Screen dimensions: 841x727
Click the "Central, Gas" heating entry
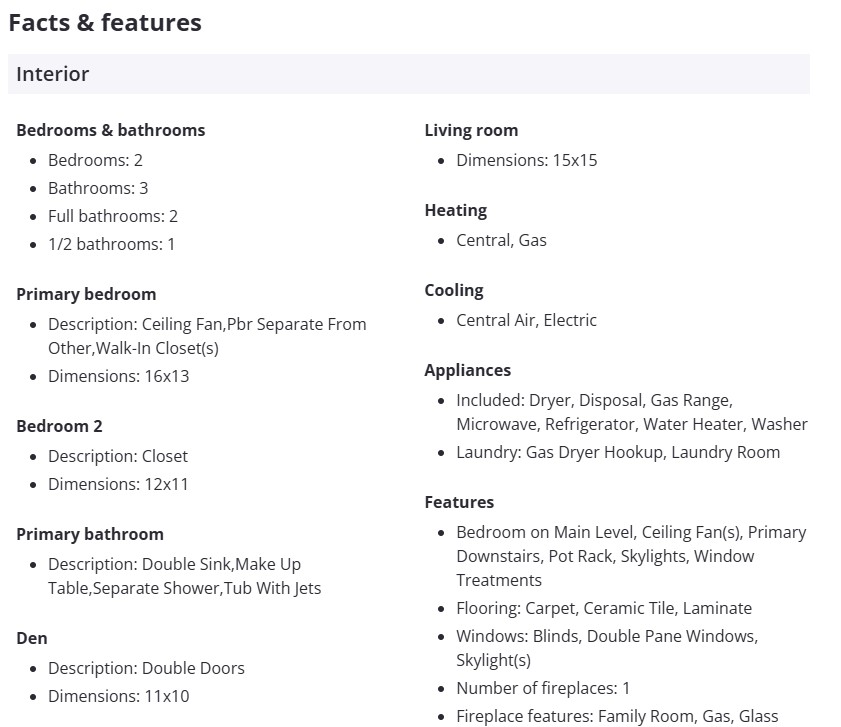501,240
